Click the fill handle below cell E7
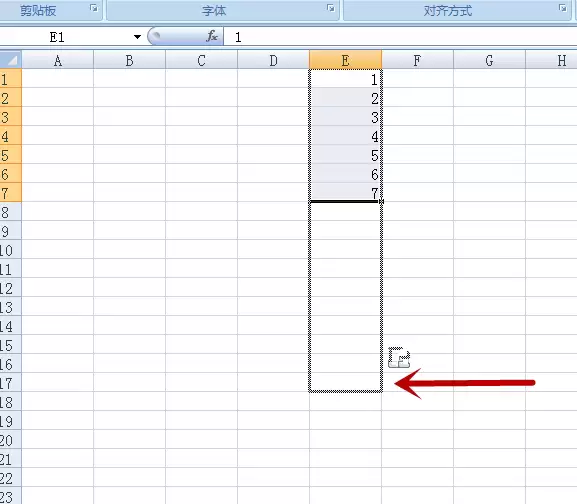Screen dimensions: 577x504 [381, 202]
